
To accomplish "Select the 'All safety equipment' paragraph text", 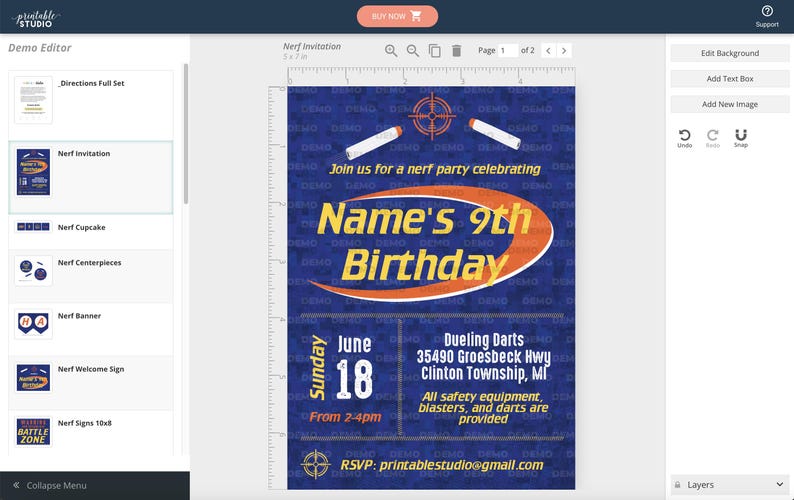I will pos(483,407).
